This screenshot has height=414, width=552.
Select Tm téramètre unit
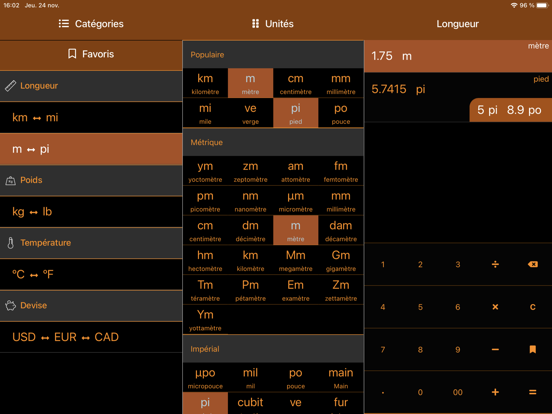coord(205,289)
